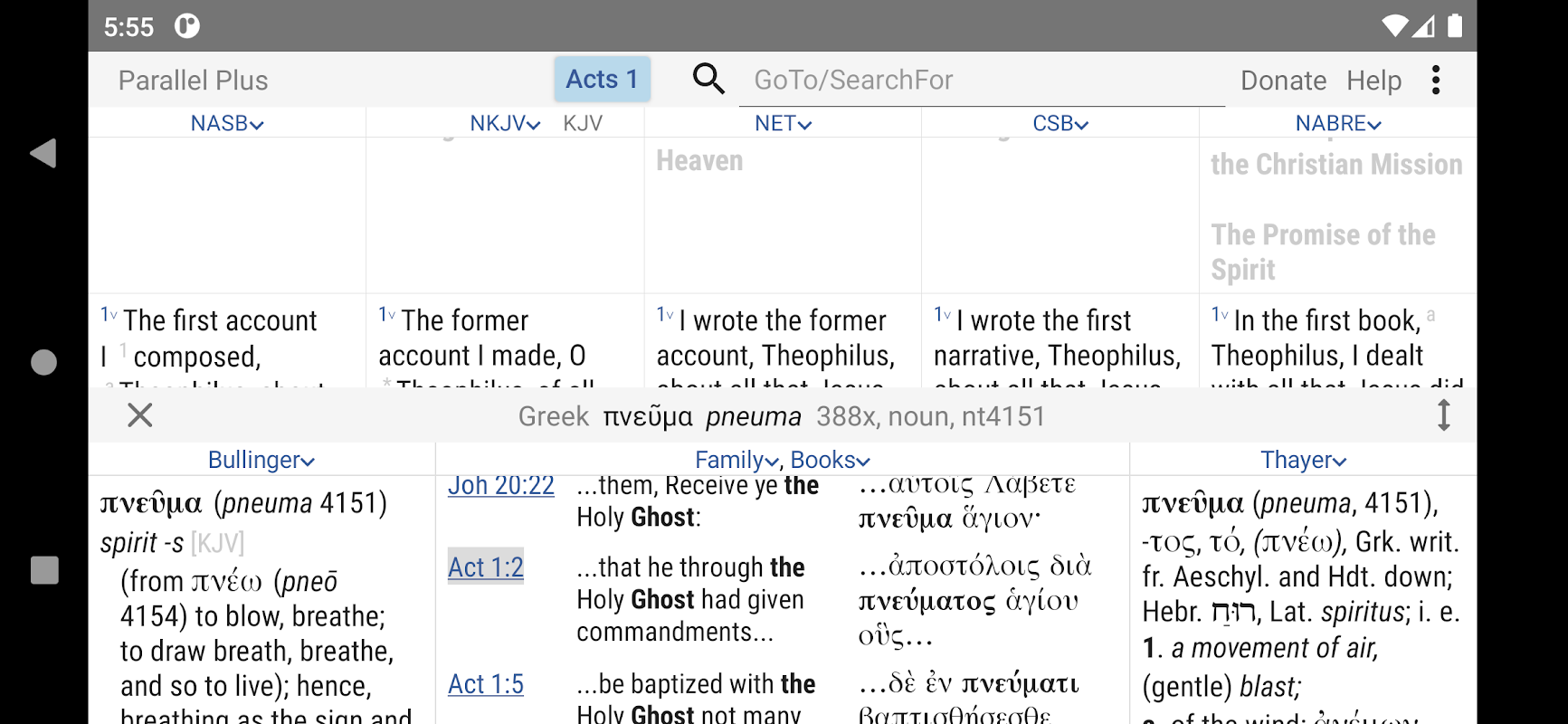Click the Donate menu item
The width and height of the screenshot is (1568, 724).
pyautogui.click(x=1283, y=81)
